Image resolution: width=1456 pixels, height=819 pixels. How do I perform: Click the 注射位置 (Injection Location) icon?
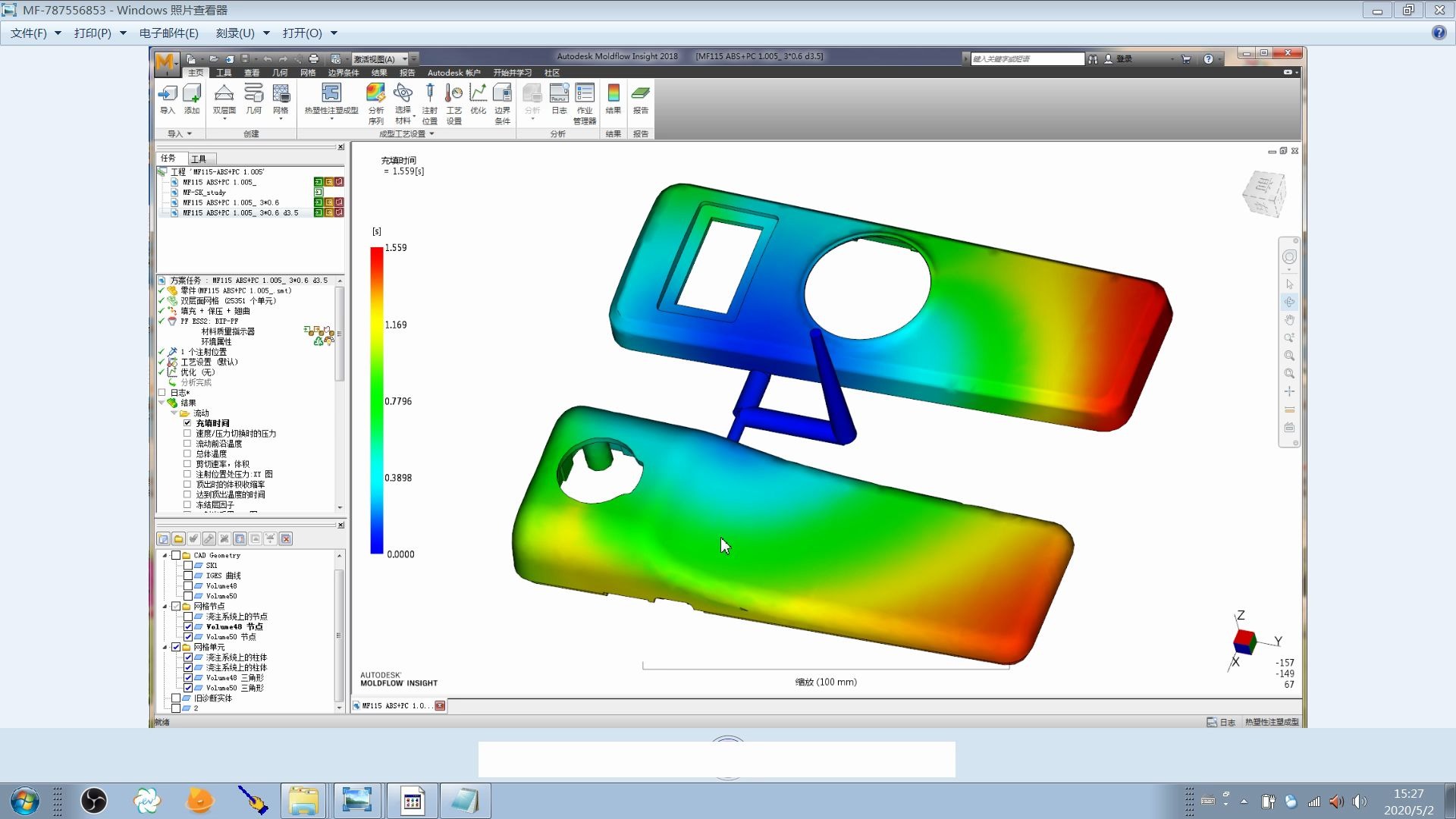(430, 102)
